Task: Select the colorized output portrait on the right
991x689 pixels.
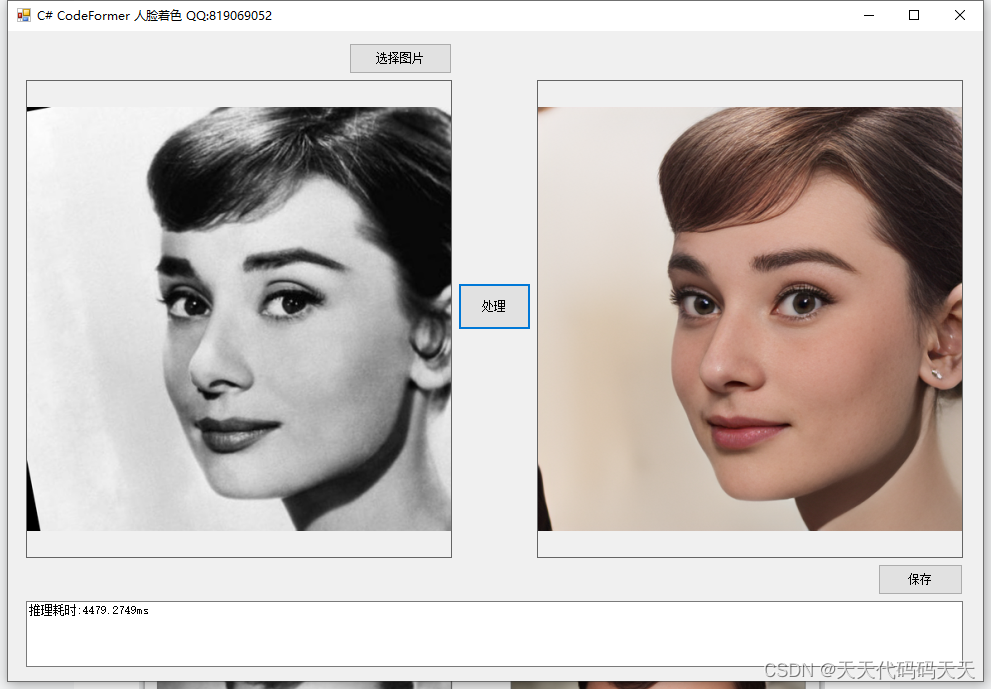Action: pos(749,318)
